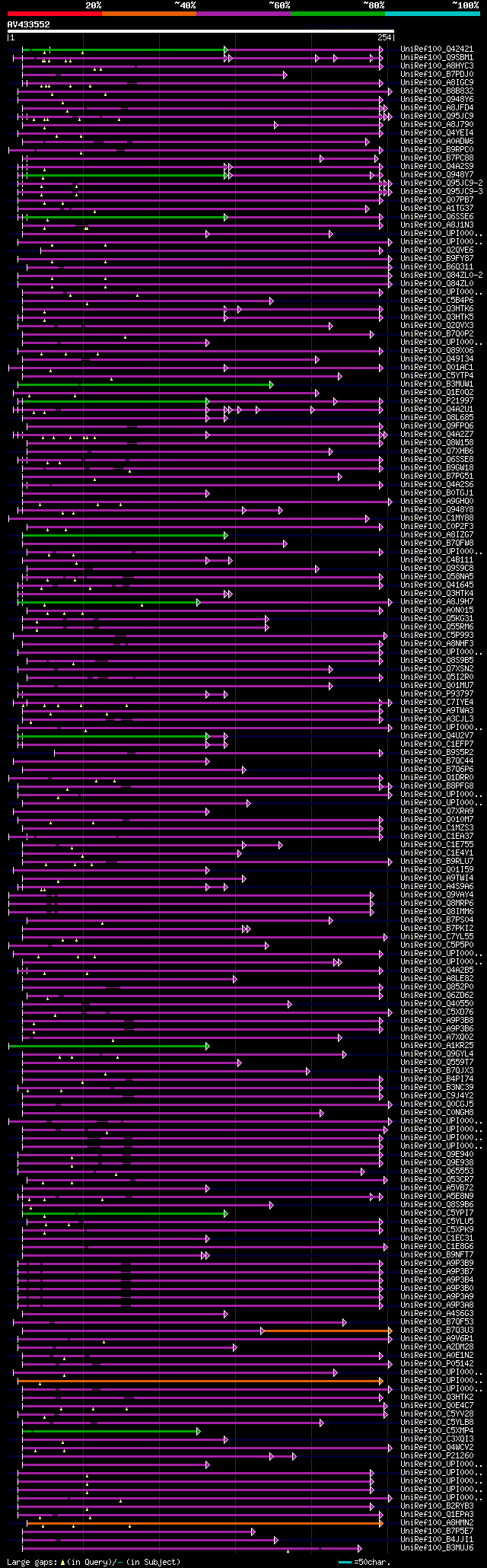Select the UniRef100_Q41645 label
The image size is (487, 1568).
point(437,585)
